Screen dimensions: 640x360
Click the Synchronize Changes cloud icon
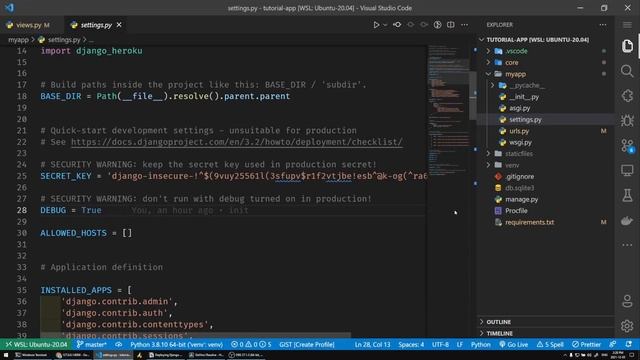coord(118,344)
